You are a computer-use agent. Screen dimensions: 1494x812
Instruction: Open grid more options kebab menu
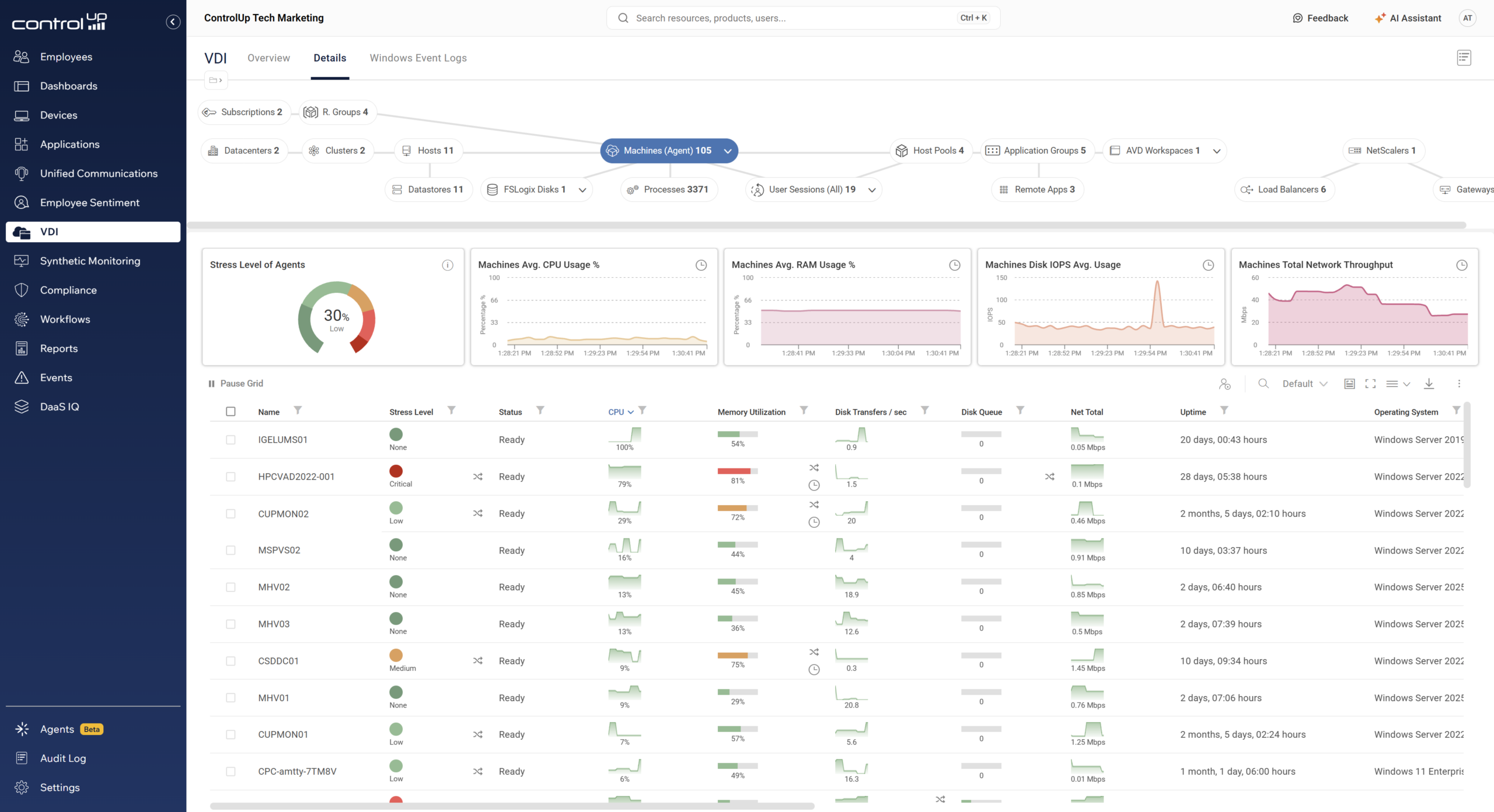1459,384
